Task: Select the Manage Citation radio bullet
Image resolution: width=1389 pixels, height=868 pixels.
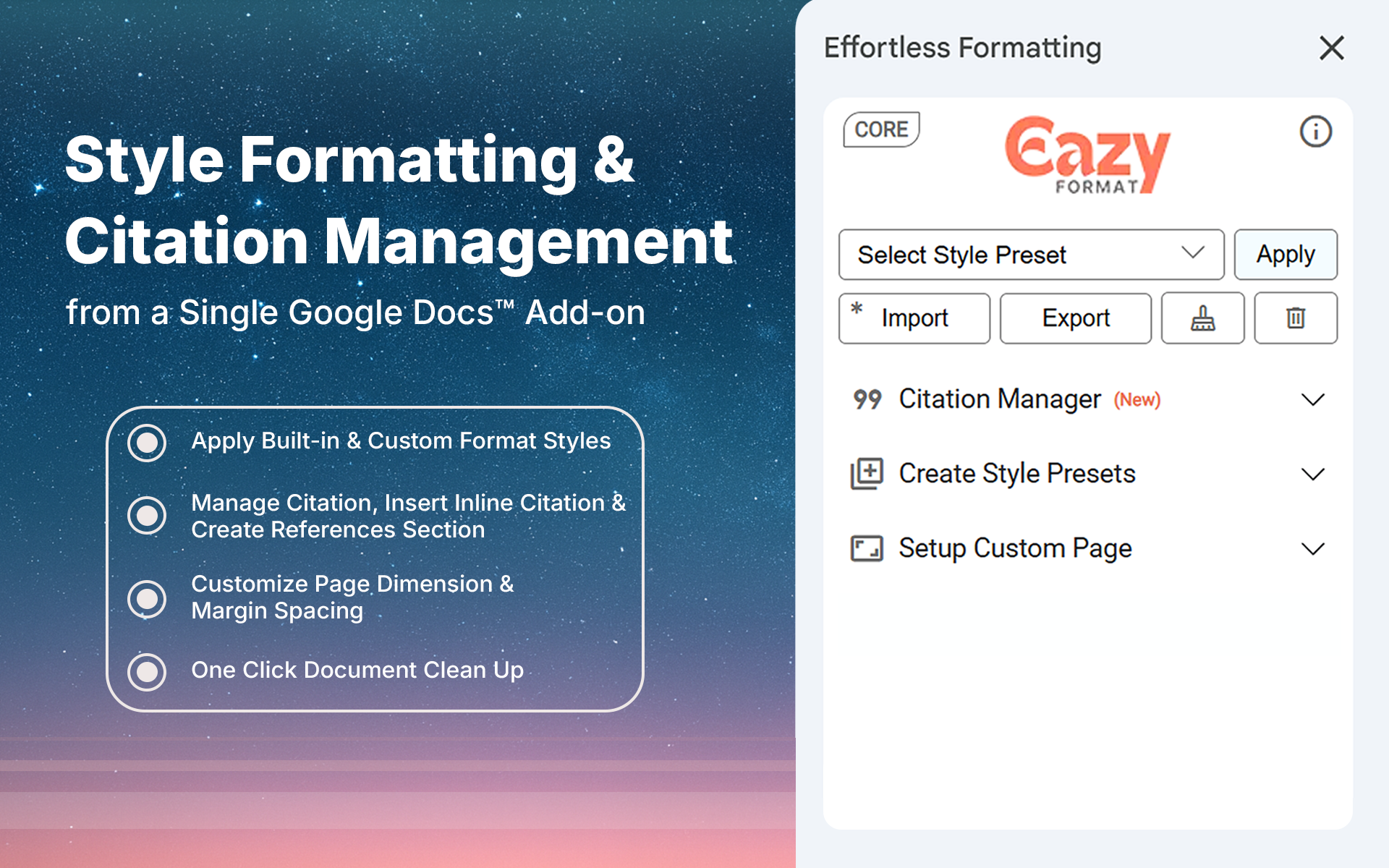Action: [147, 516]
